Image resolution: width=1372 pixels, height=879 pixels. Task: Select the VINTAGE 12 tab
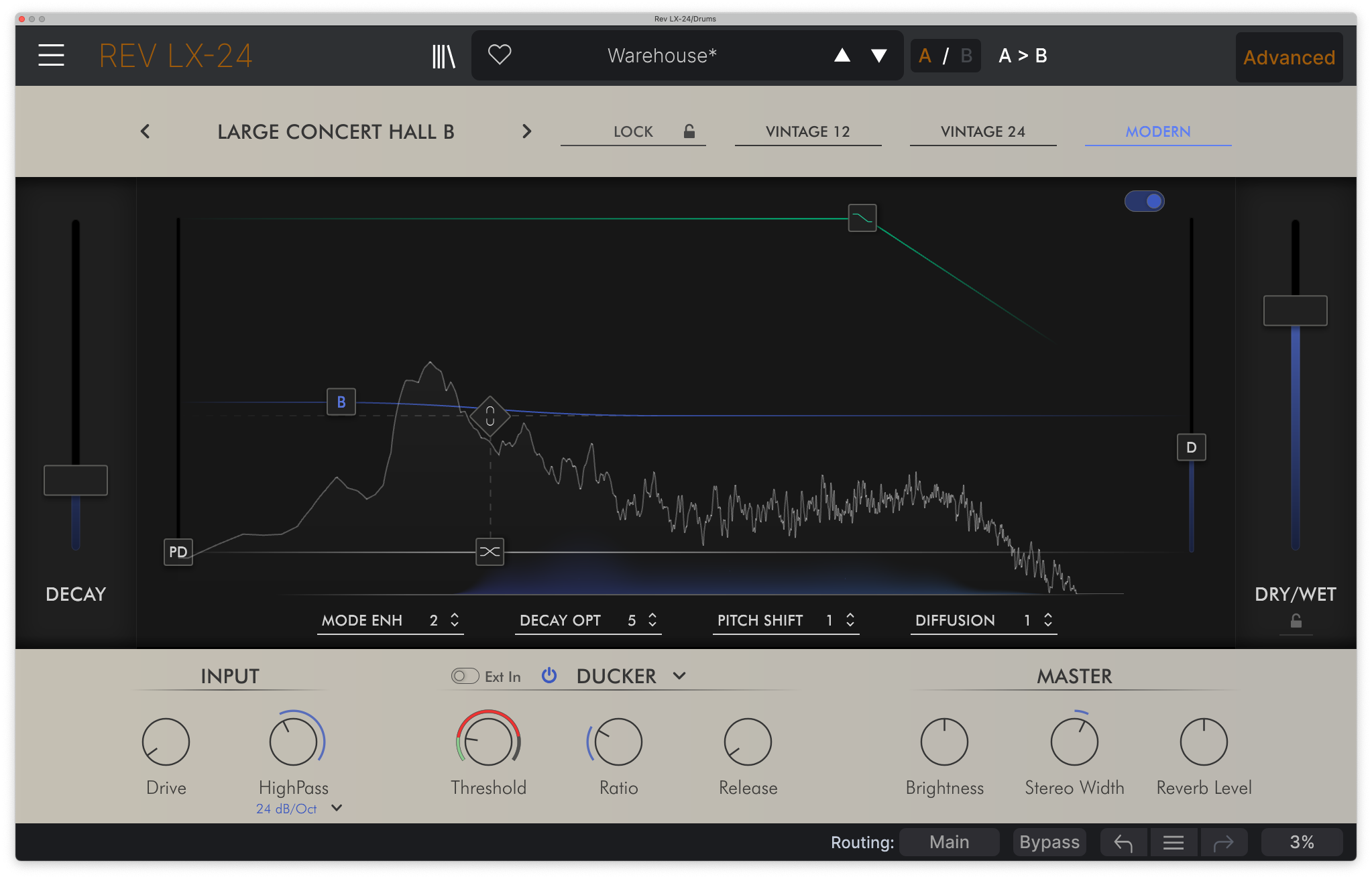coord(808,131)
